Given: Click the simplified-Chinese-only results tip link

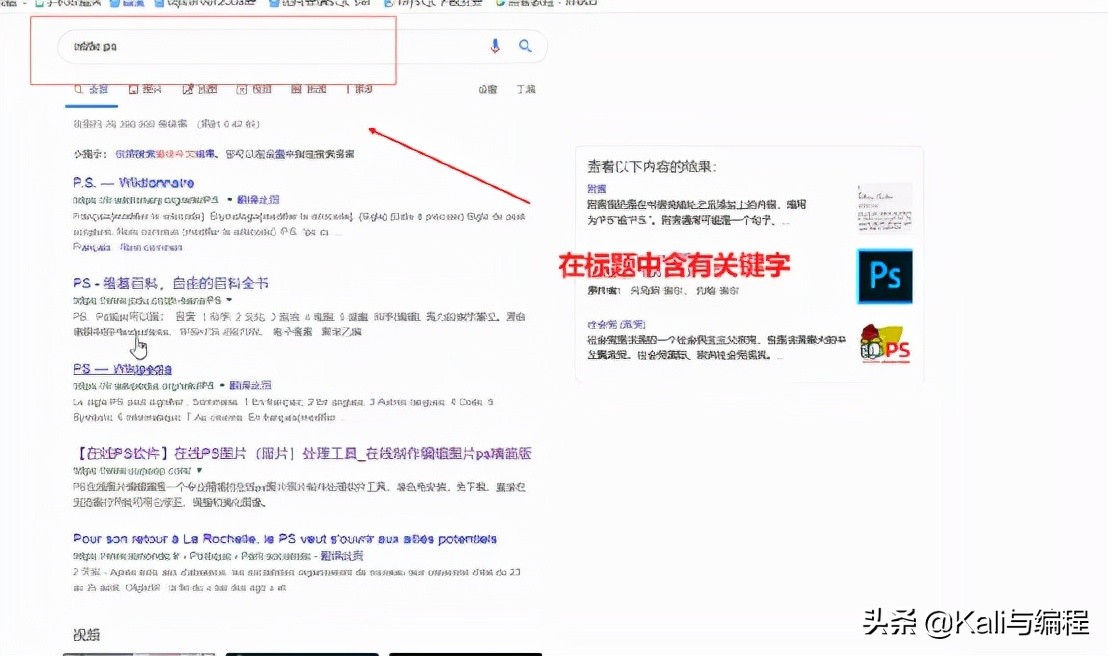Looking at the screenshot, I should coord(166,153).
